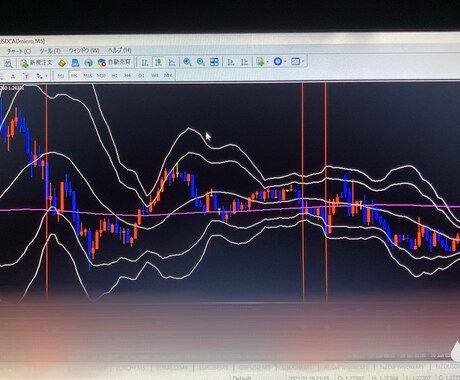Click the '2021.01.19 21:25' status bar entry
The height and width of the screenshot is (380, 460).
308,378
